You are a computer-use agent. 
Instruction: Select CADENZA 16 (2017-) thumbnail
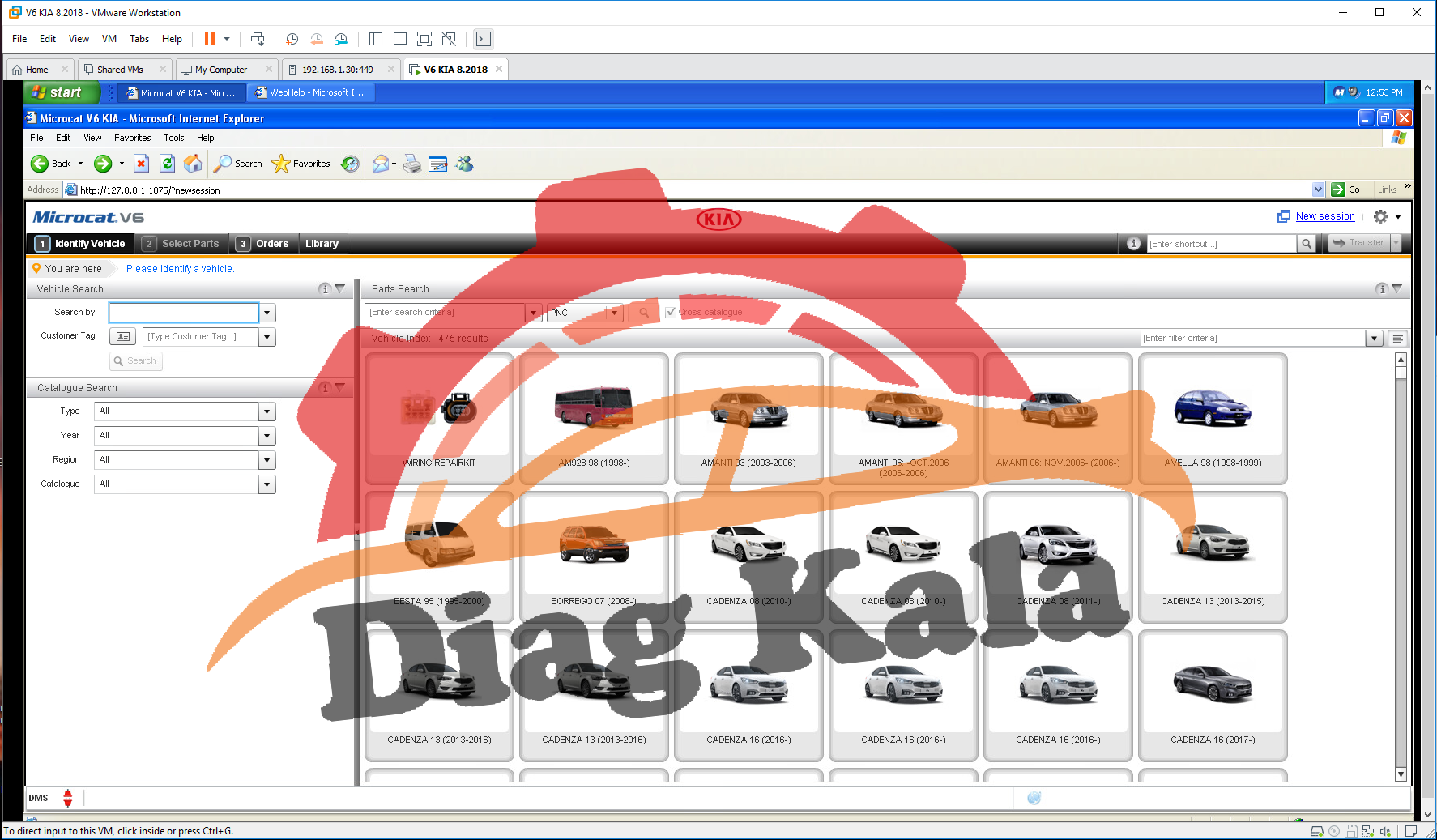click(x=1213, y=695)
